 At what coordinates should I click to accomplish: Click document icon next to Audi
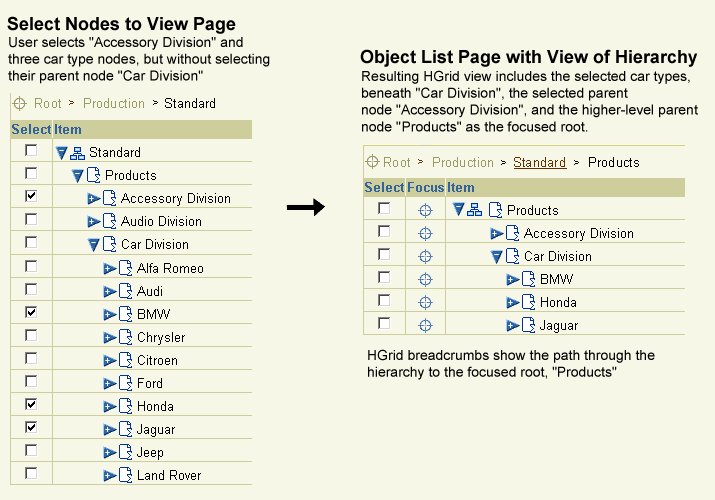point(125,291)
